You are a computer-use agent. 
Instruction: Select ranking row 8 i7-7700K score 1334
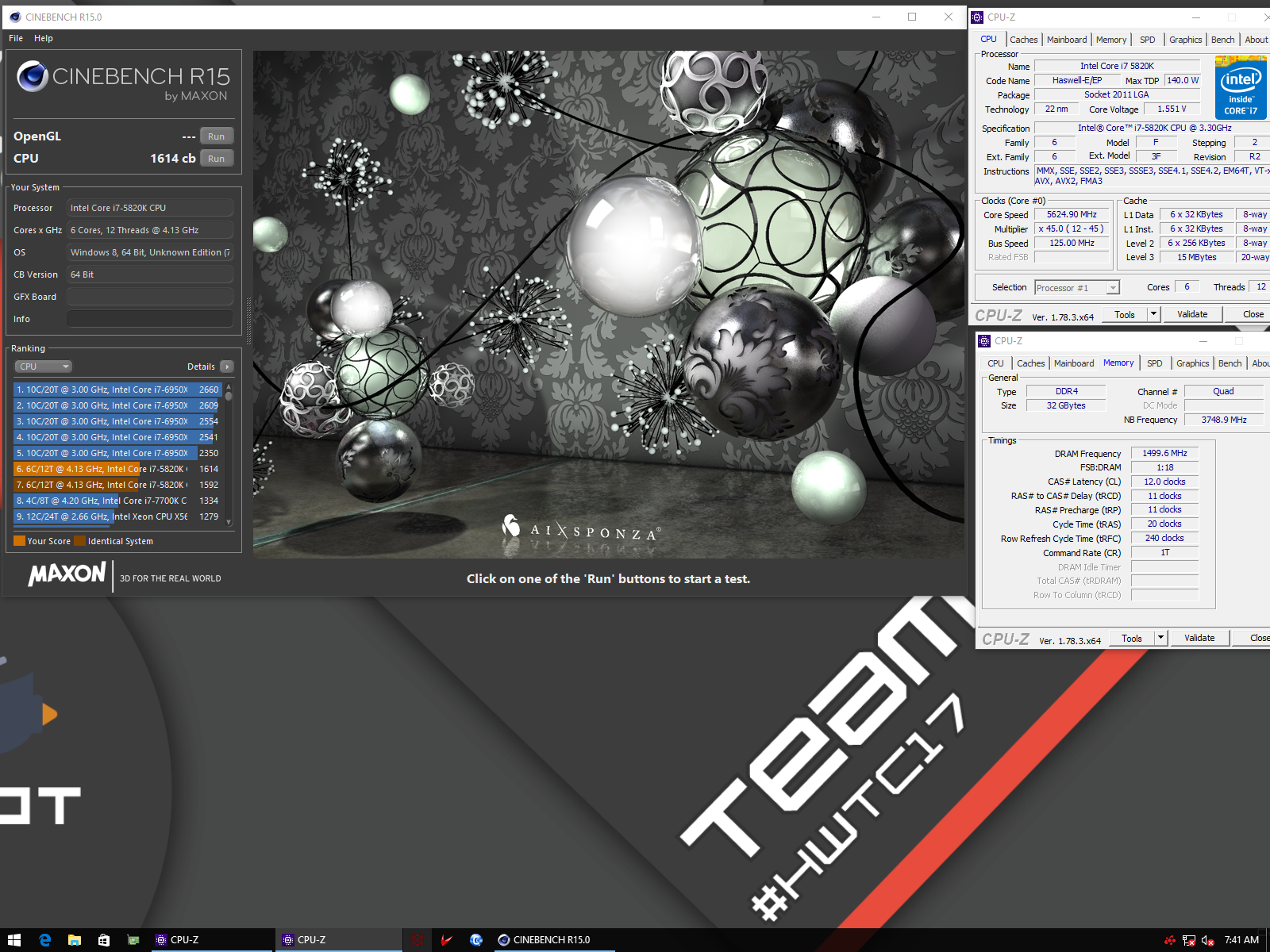117,501
